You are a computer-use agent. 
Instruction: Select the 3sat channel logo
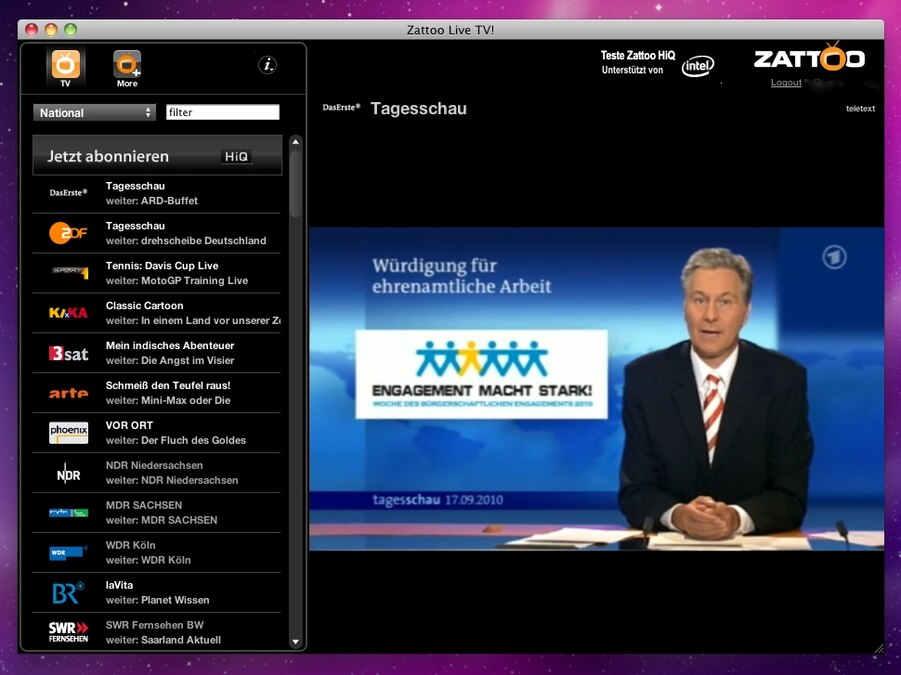click(68, 353)
